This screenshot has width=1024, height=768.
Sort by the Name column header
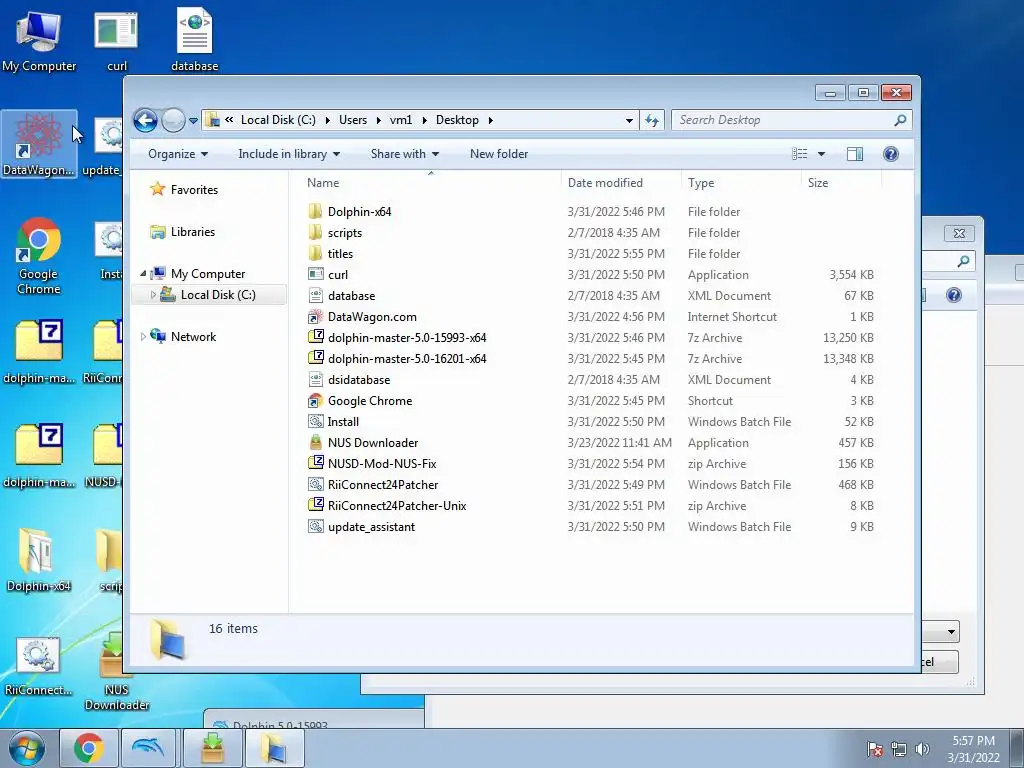[x=431, y=183]
